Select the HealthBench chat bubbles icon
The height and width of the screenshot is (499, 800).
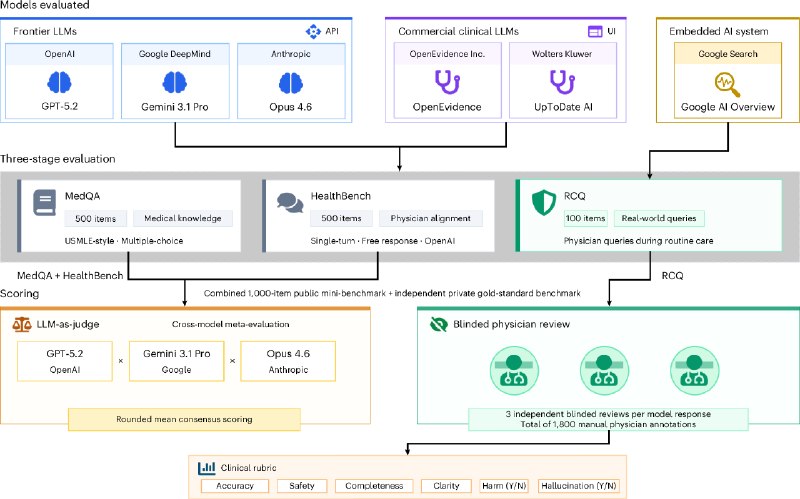pyautogui.click(x=290, y=203)
